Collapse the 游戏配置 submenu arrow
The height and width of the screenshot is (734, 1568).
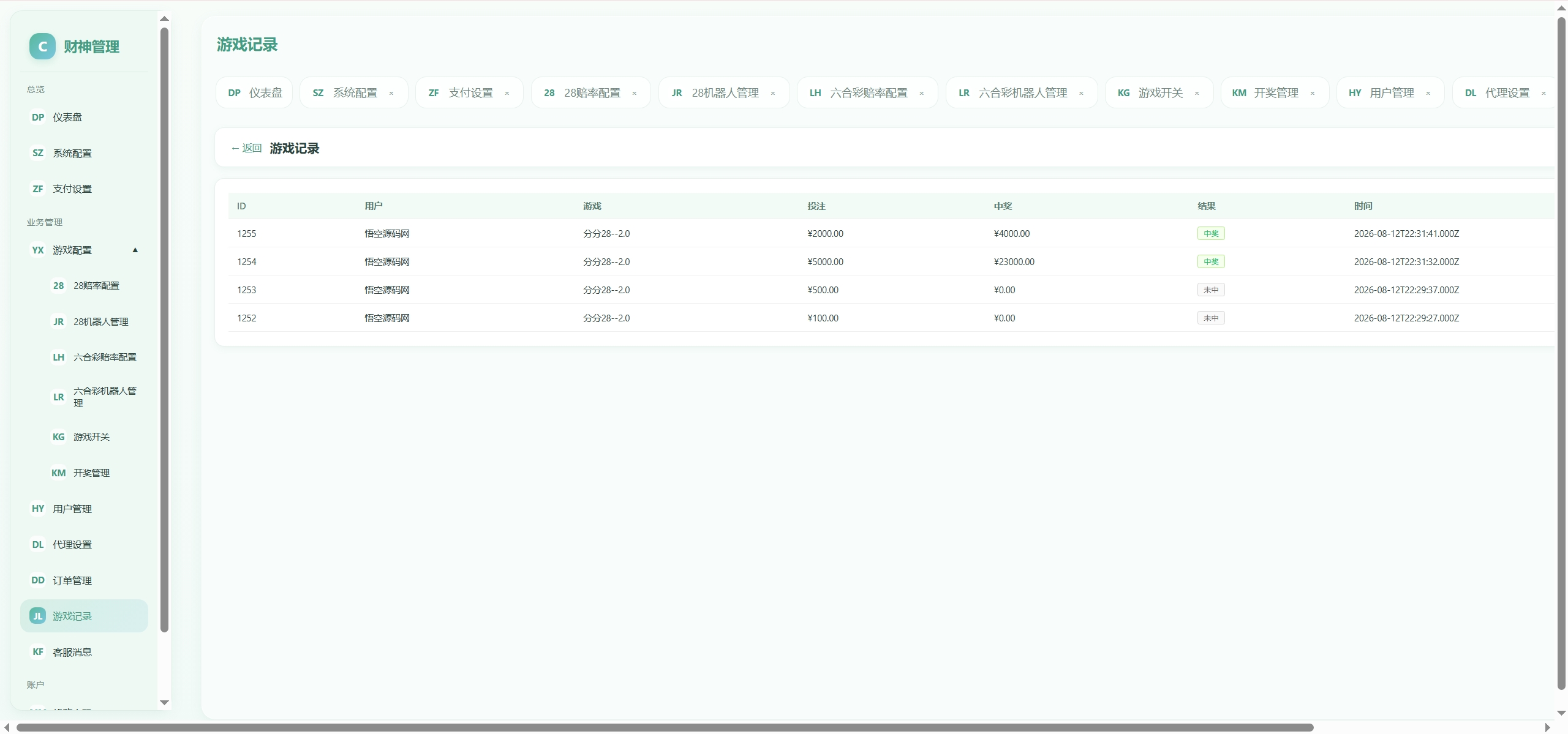tap(135, 250)
